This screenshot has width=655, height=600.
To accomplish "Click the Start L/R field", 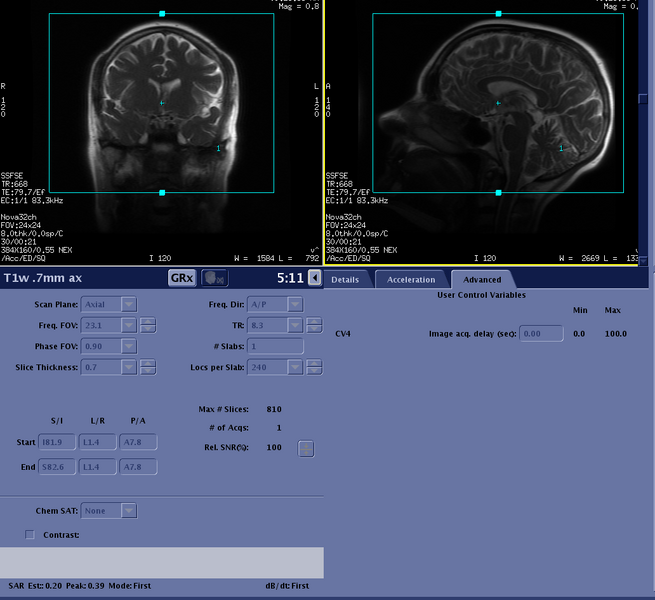I will coord(97,442).
